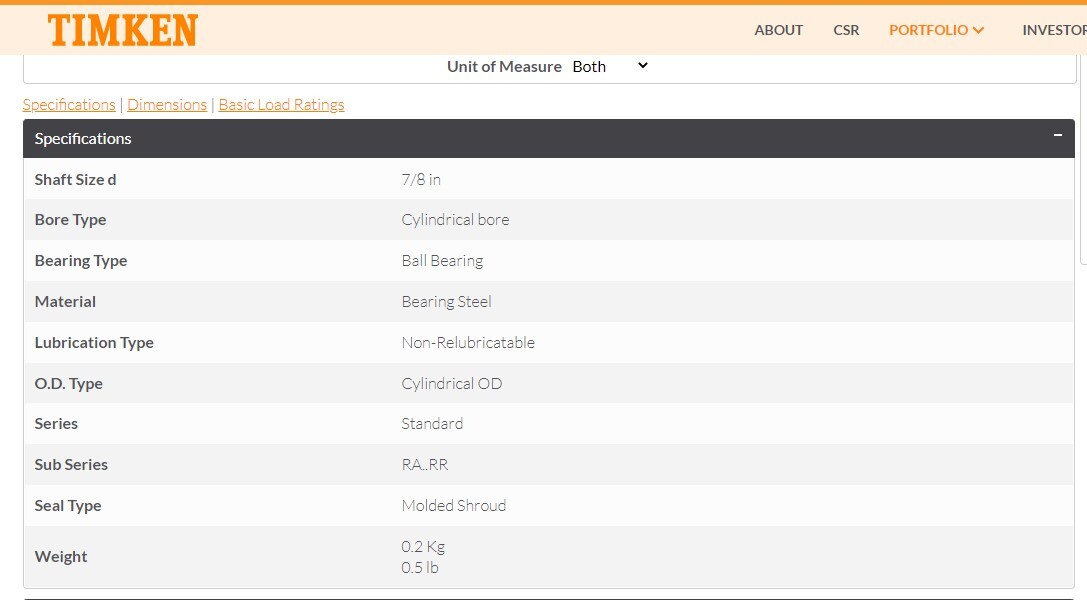
Task: Select the RA..RR value
Action: [x=424, y=464]
